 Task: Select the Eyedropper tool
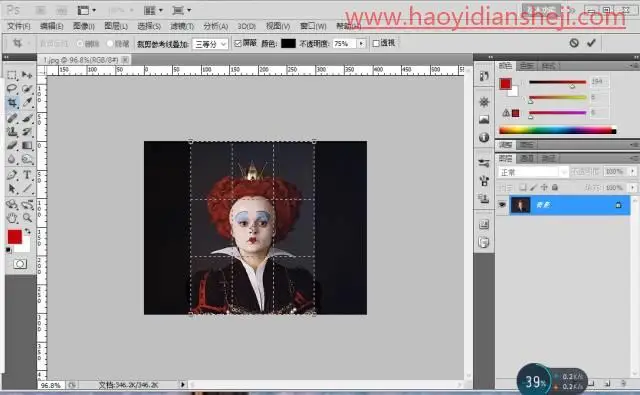click(x=27, y=102)
